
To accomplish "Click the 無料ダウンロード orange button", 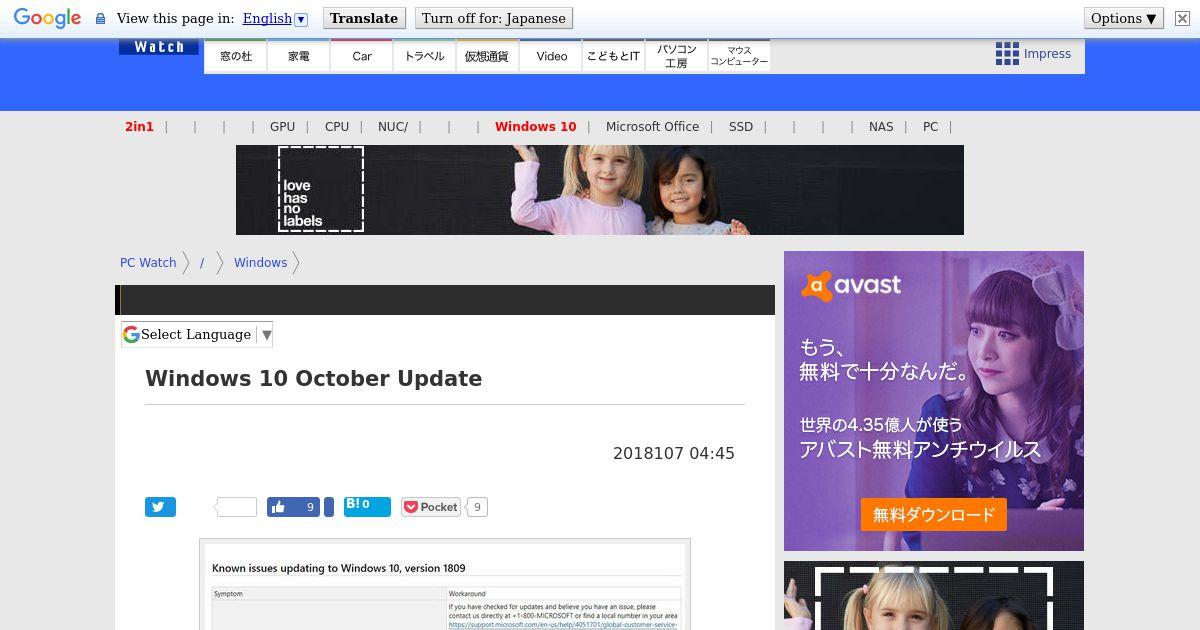I will click(x=934, y=515).
